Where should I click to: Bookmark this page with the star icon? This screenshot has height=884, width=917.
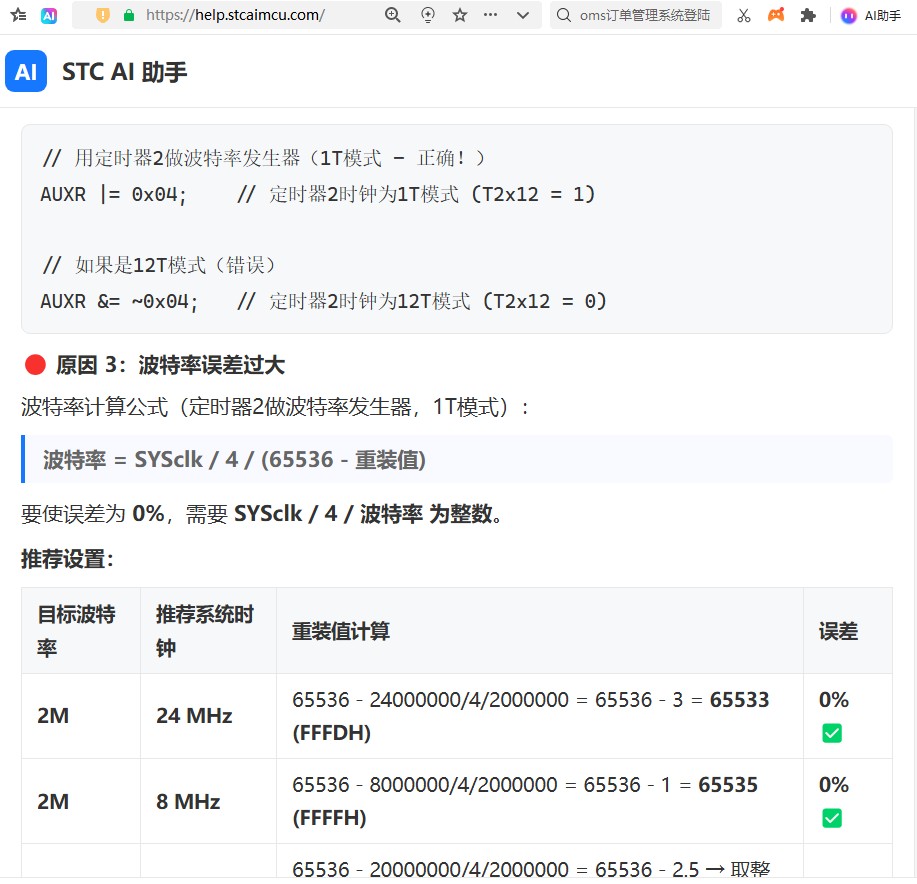click(460, 15)
